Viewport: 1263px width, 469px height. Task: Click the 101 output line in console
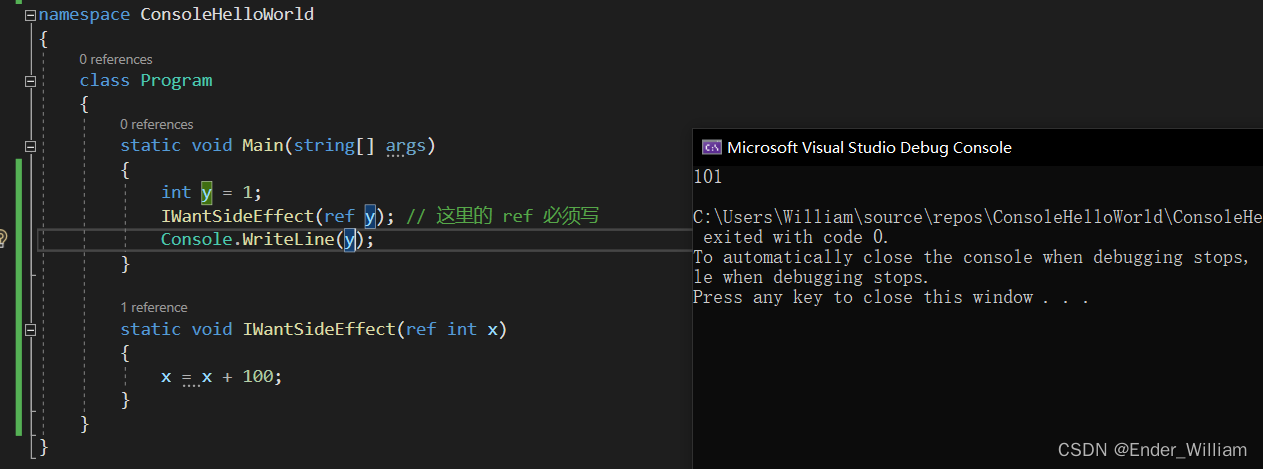[707, 177]
